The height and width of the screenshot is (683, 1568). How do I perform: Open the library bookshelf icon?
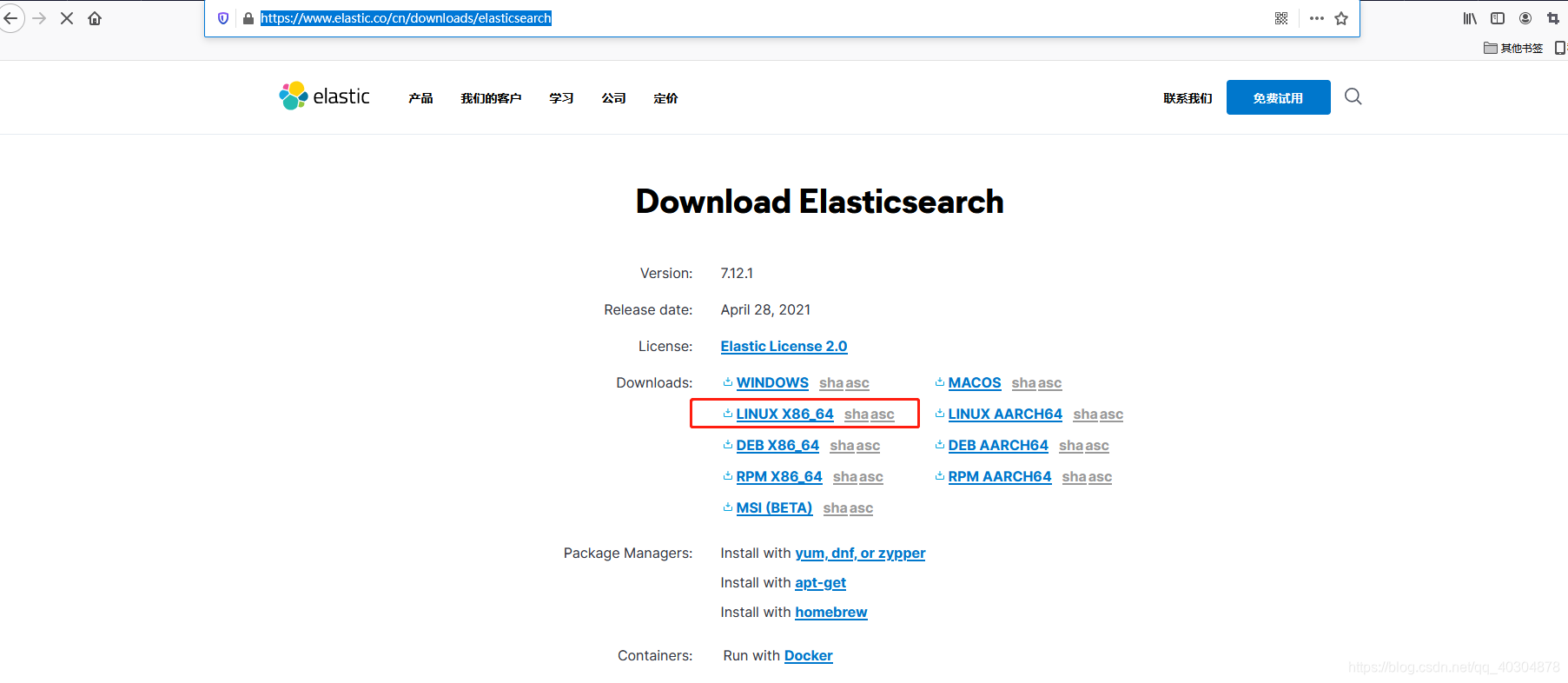point(1470,18)
